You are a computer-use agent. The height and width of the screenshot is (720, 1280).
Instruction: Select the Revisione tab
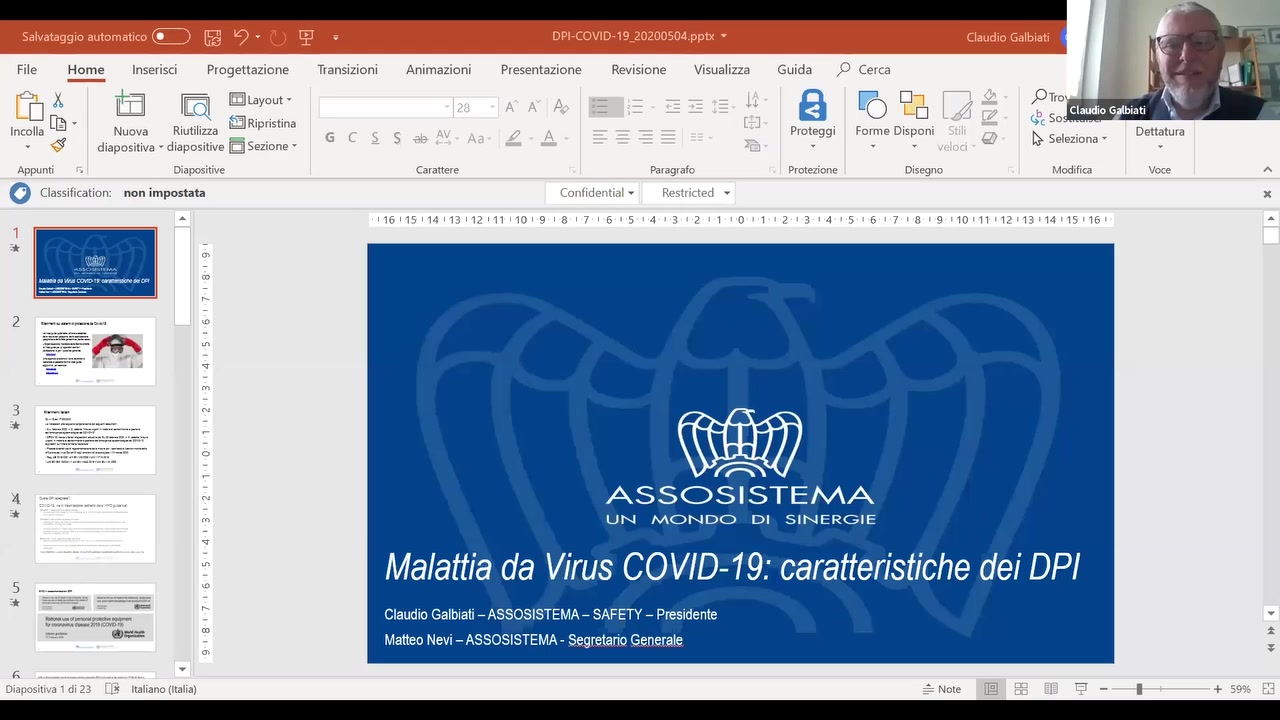coord(638,69)
